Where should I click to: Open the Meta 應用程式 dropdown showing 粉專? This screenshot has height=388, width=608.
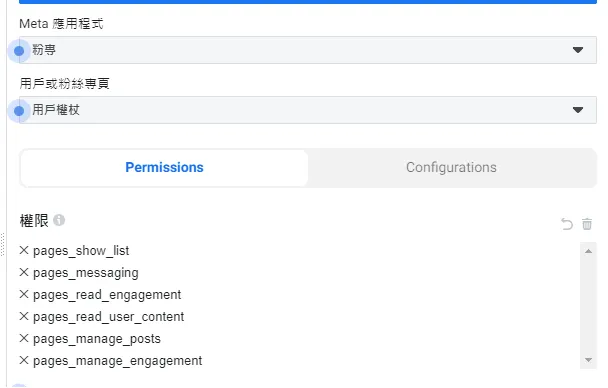tap(308, 50)
